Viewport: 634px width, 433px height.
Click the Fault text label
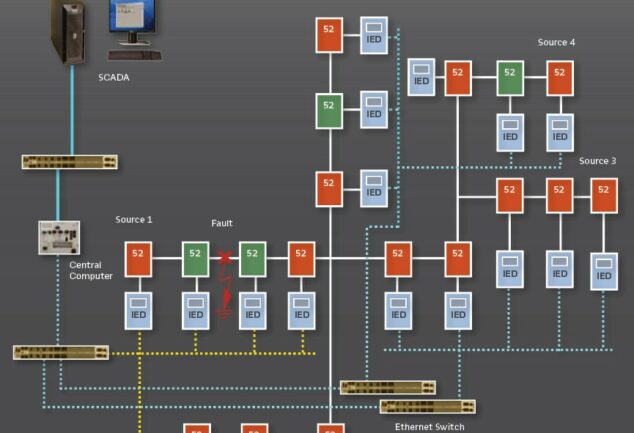(x=222, y=223)
